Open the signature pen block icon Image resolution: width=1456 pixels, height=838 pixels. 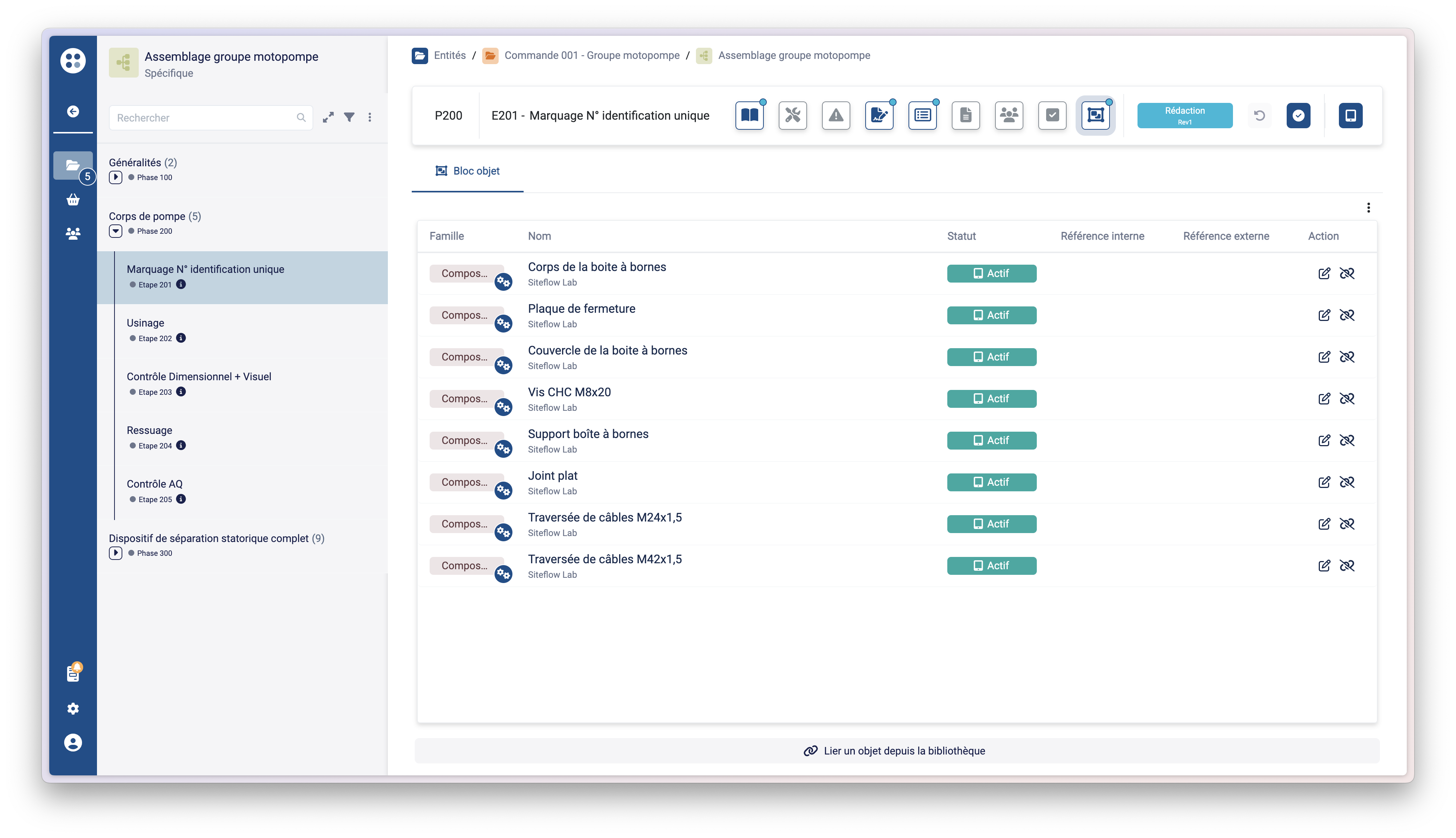[x=879, y=115]
